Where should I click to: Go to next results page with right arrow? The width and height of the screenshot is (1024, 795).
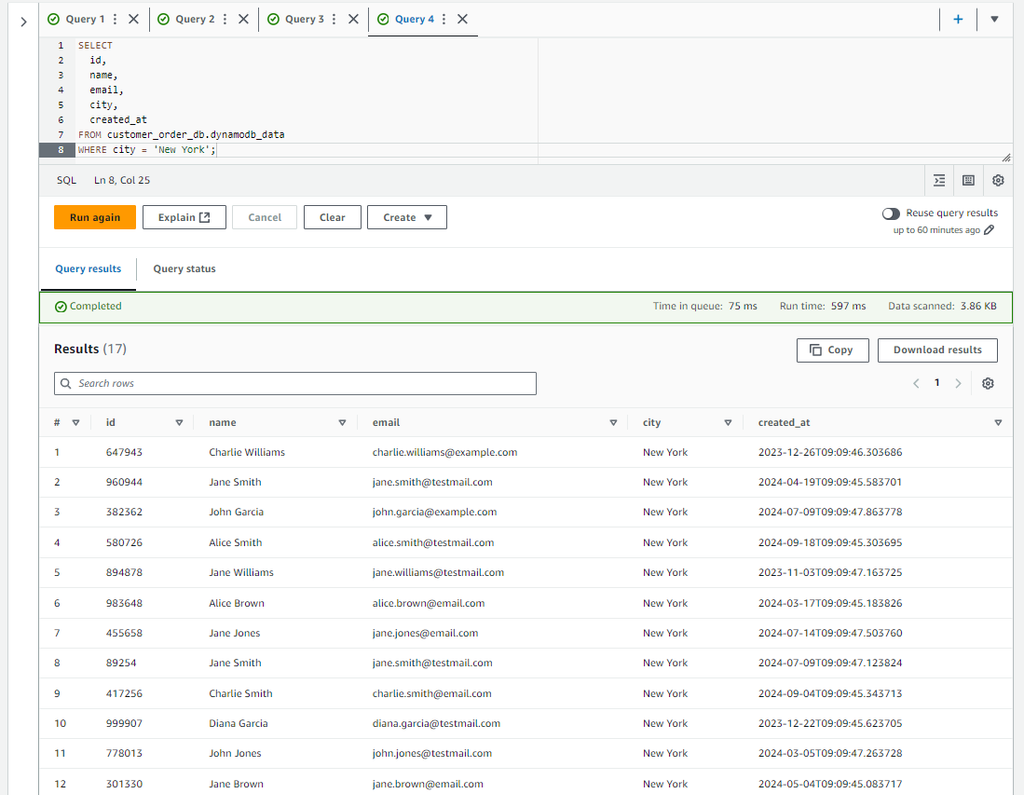click(958, 383)
